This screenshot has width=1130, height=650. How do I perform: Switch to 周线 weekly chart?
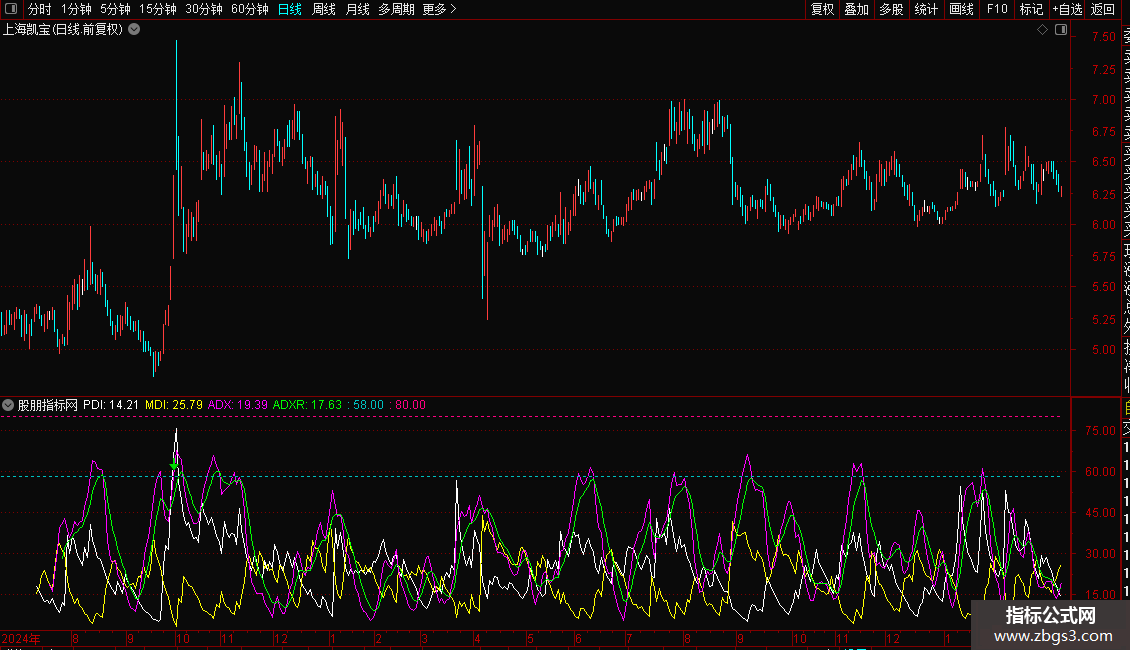click(324, 9)
